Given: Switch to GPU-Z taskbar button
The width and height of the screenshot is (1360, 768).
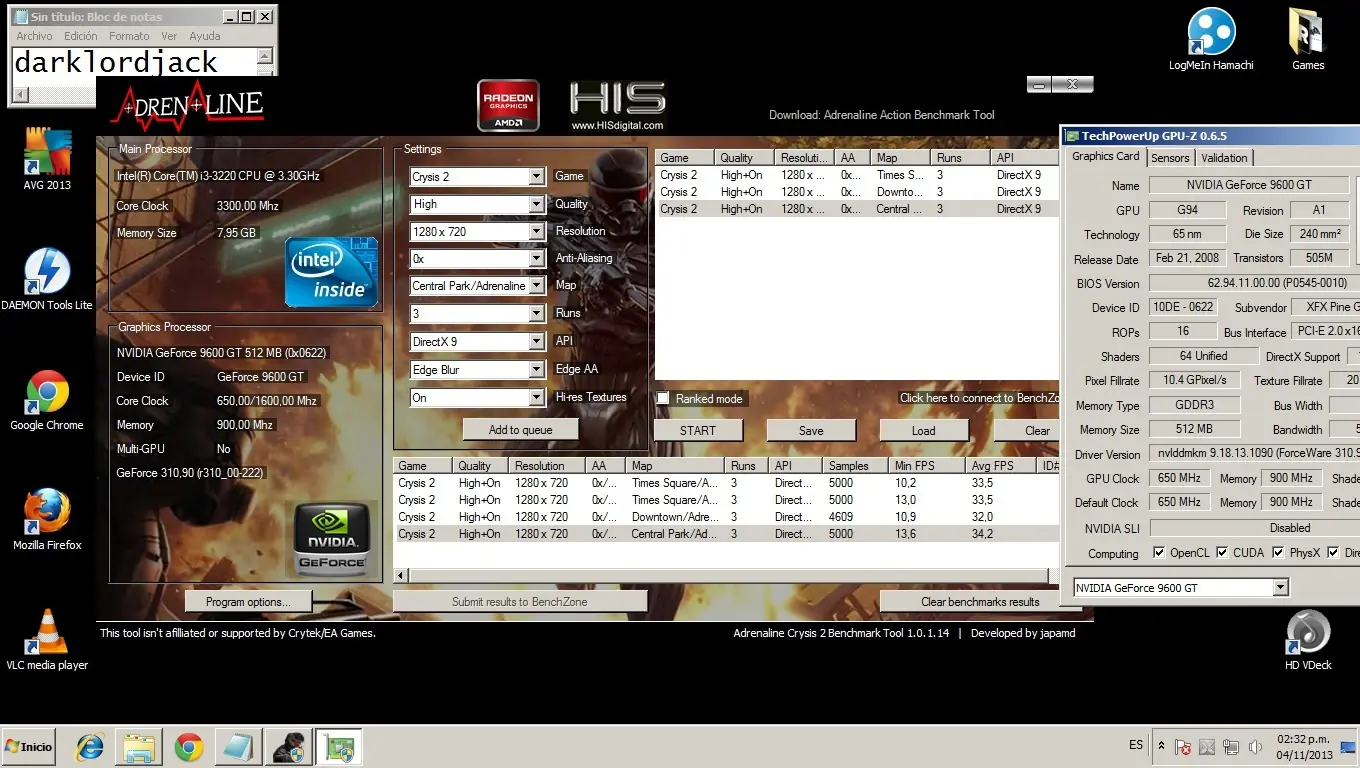Looking at the screenshot, I should coord(339,747).
